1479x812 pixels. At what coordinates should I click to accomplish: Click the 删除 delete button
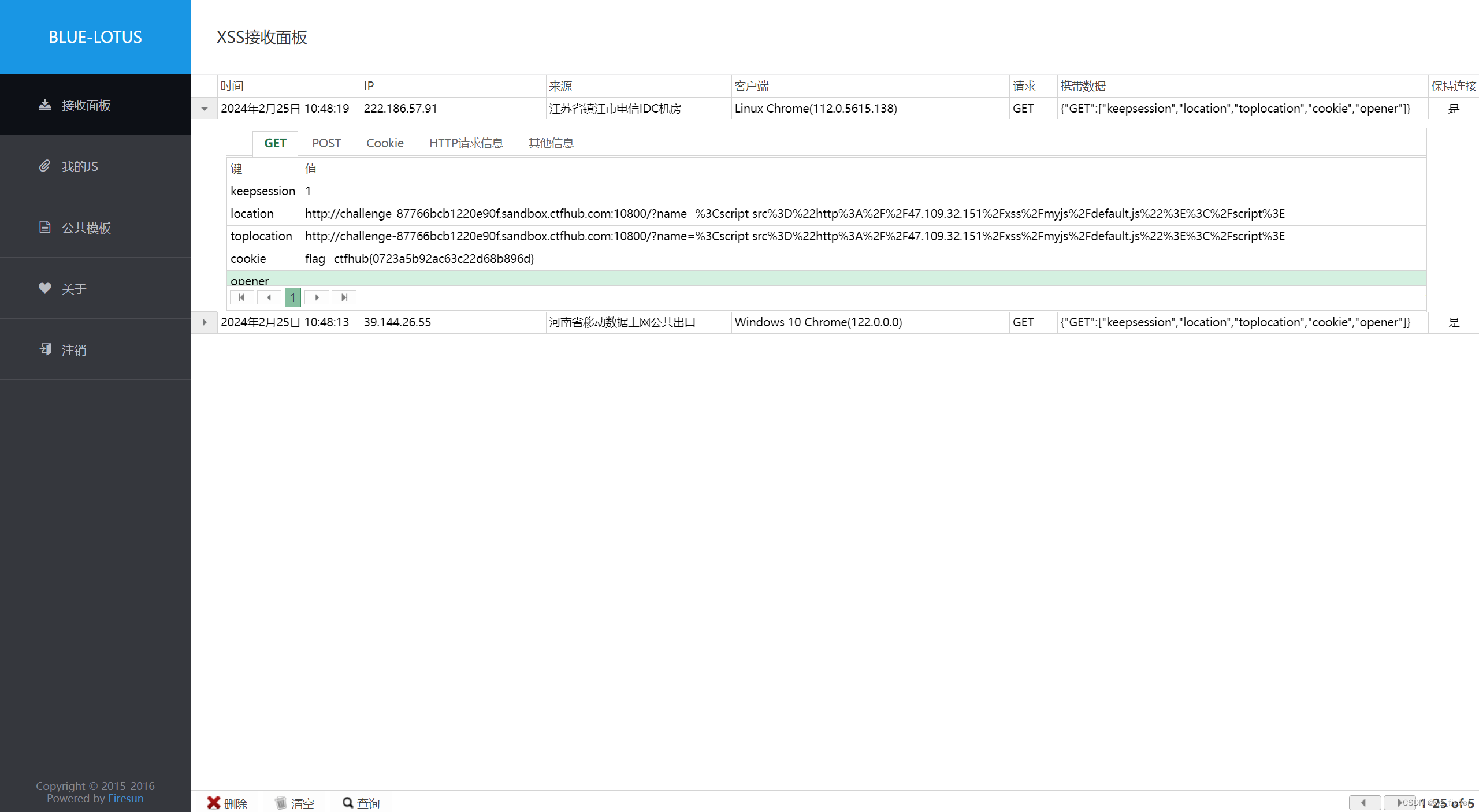227,803
